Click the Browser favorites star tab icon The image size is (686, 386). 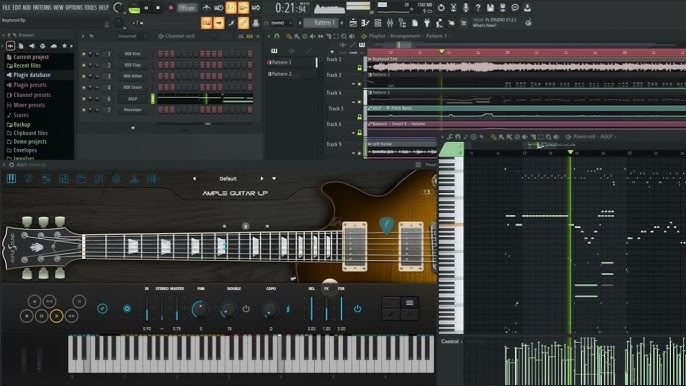[65, 46]
